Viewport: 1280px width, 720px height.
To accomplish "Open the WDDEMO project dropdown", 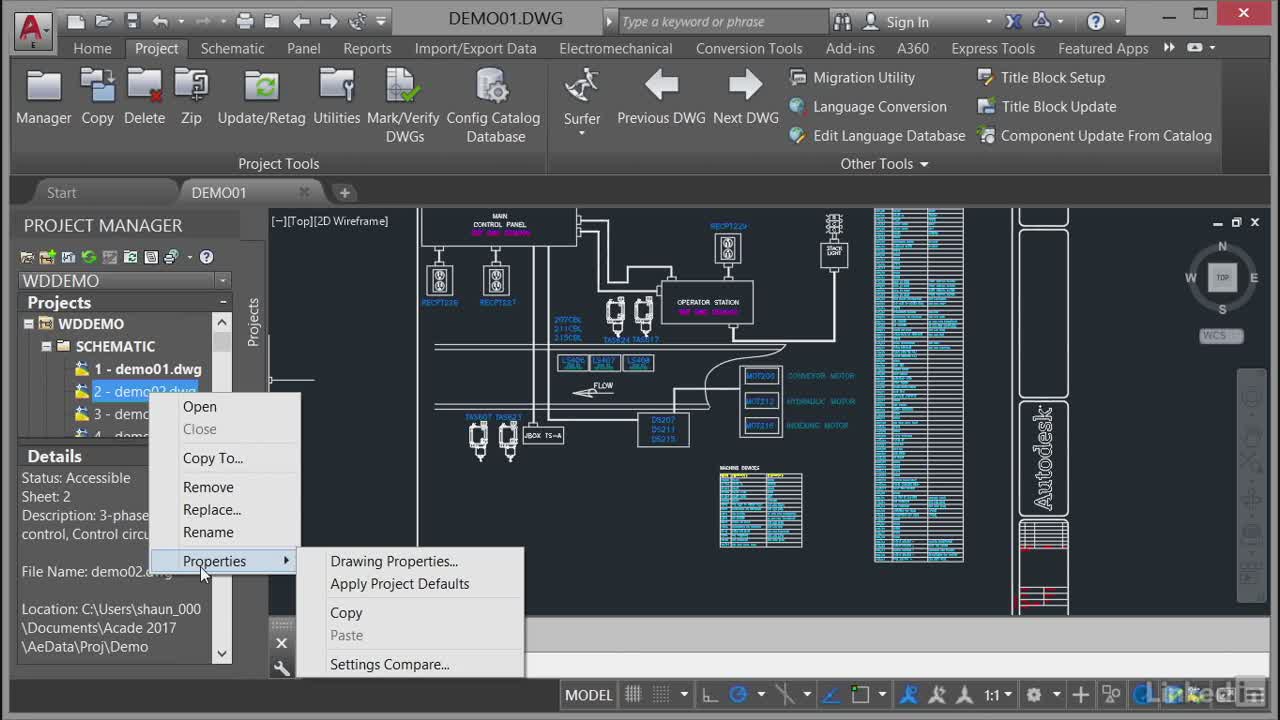I will click(x=223, y=281).
